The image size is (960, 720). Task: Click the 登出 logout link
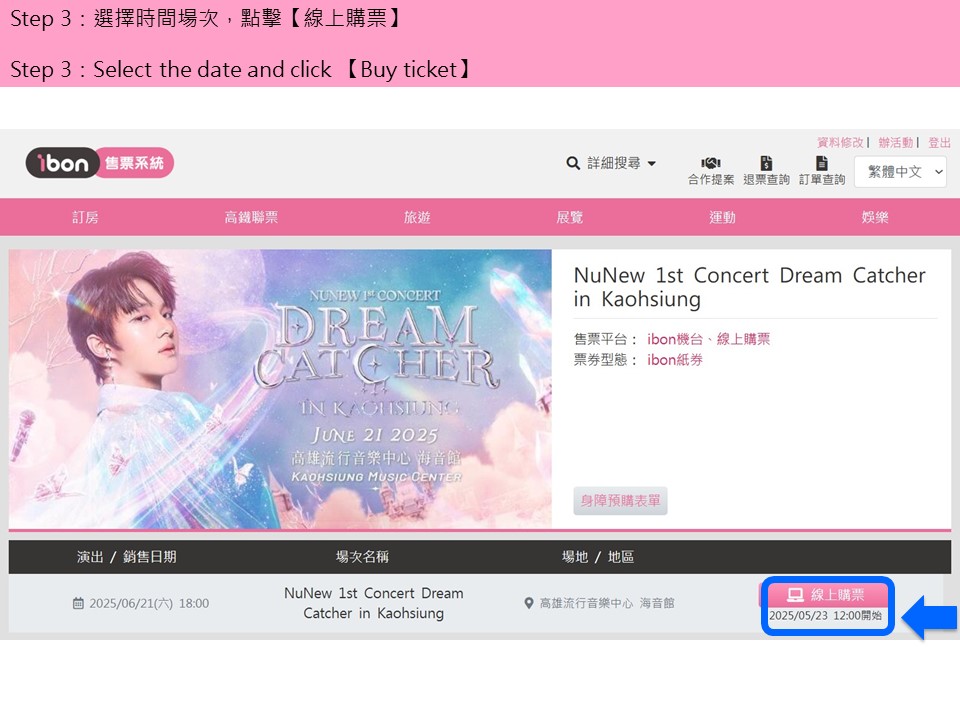(x=939, y=143)
